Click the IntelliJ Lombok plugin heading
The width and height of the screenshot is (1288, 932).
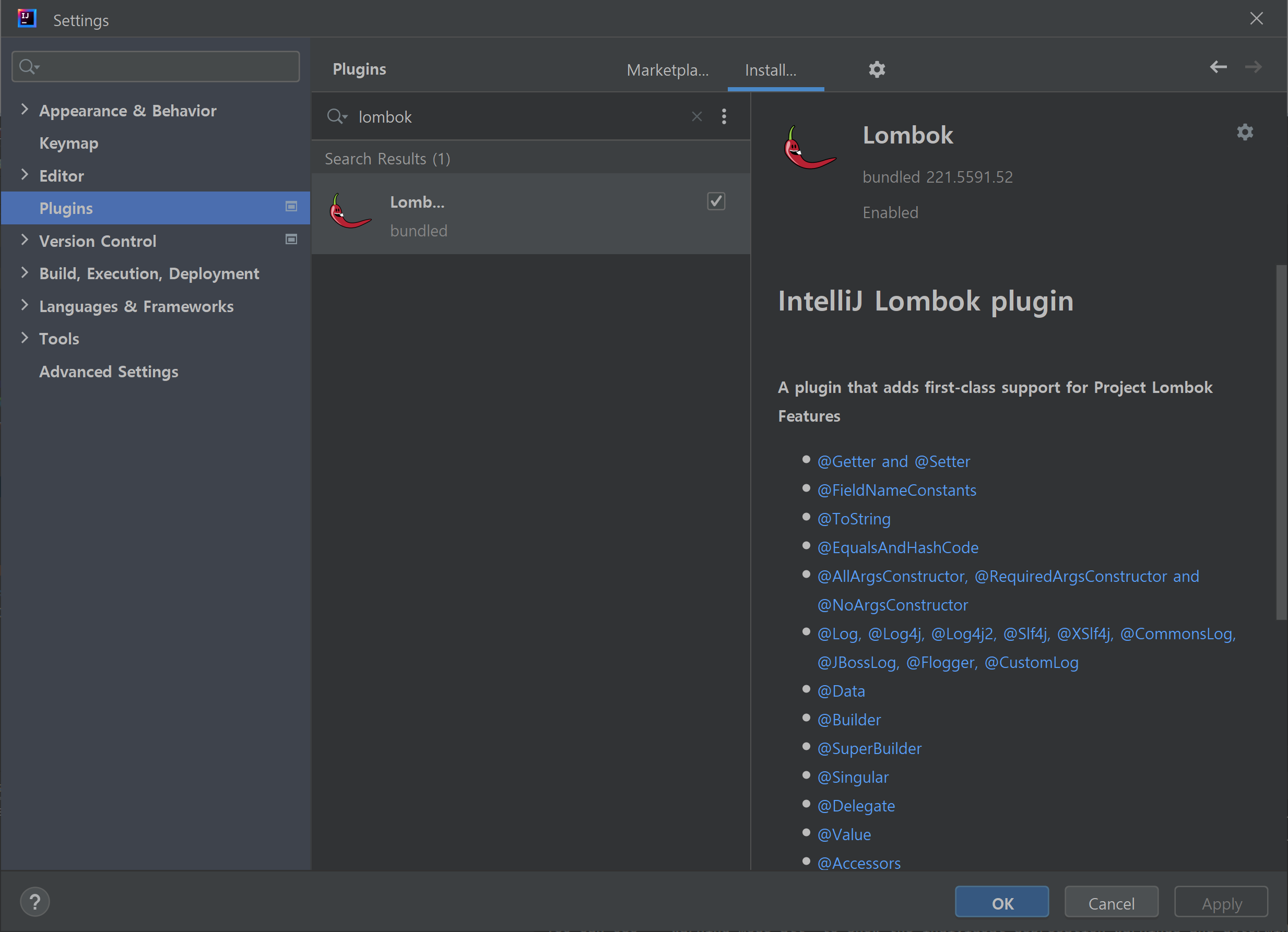coord(925,301)
